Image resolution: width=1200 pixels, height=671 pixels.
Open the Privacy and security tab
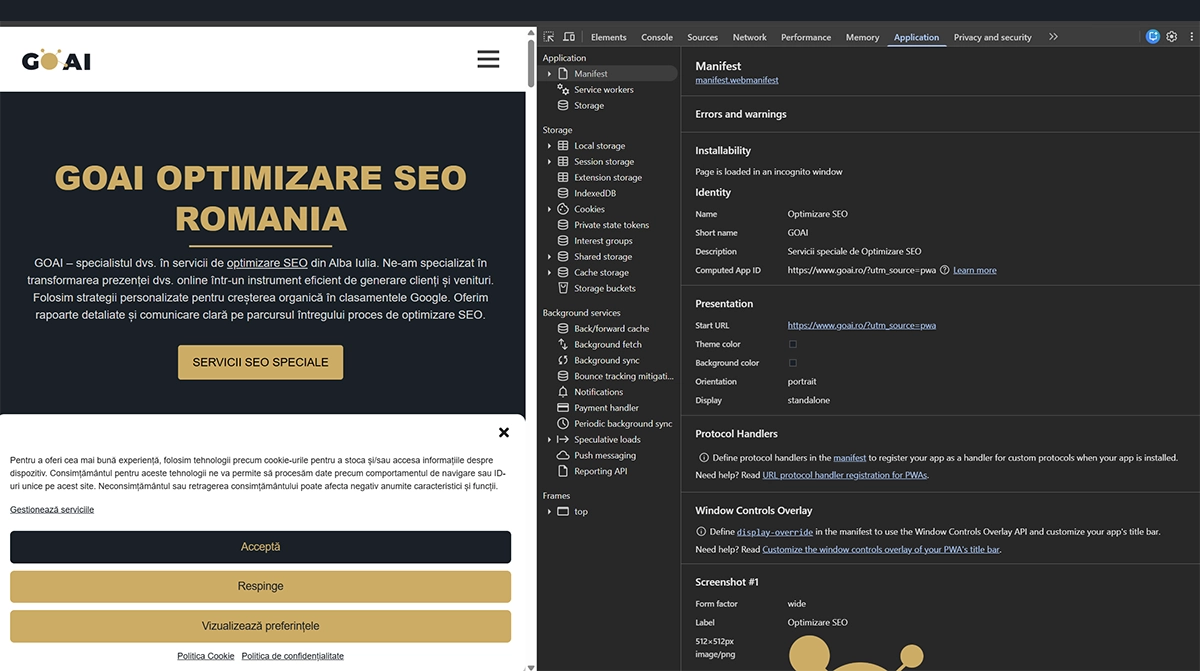[993, 37]
